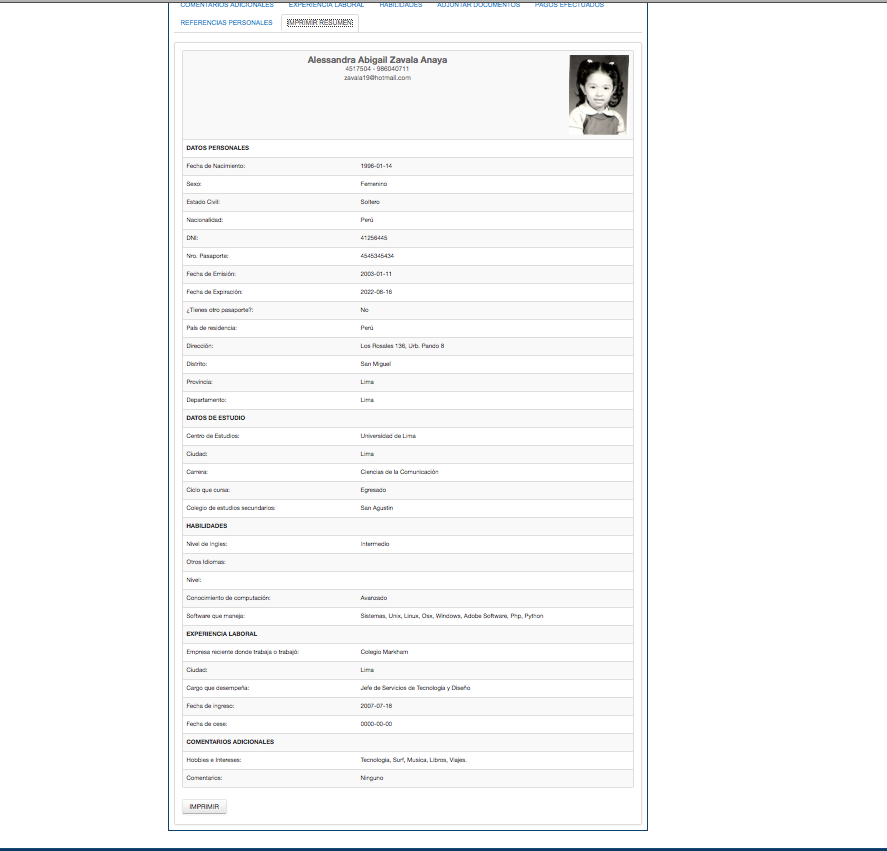Click the secondary school value San Agustín
This screenshot has height=851, width=887.
click(377, 508)
